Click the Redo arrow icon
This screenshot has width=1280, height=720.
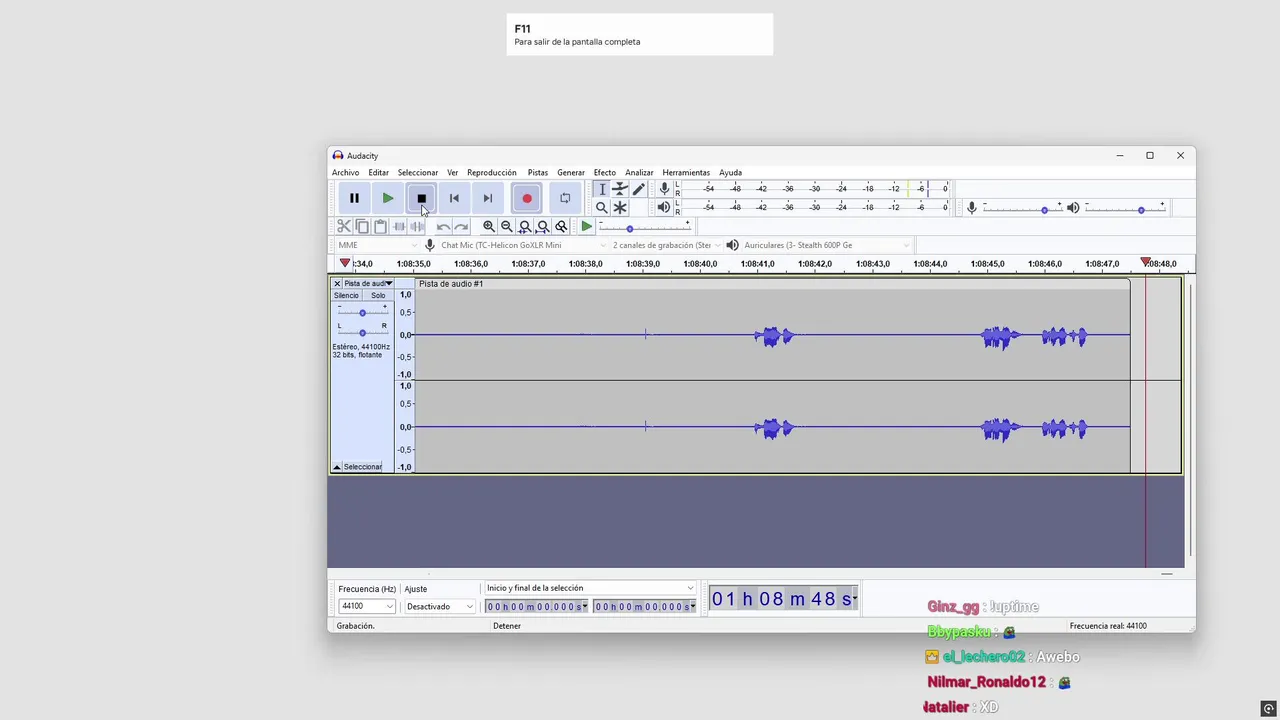tap(461, 227)
